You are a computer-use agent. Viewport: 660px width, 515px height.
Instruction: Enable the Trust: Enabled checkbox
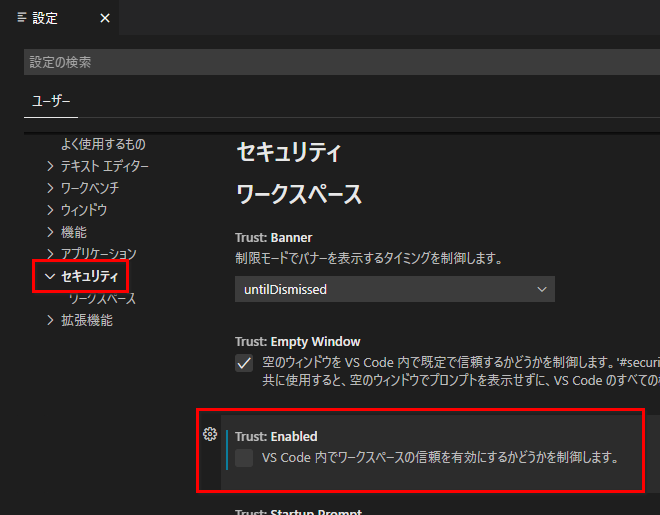pyautogui.click(x=244, y=458)
